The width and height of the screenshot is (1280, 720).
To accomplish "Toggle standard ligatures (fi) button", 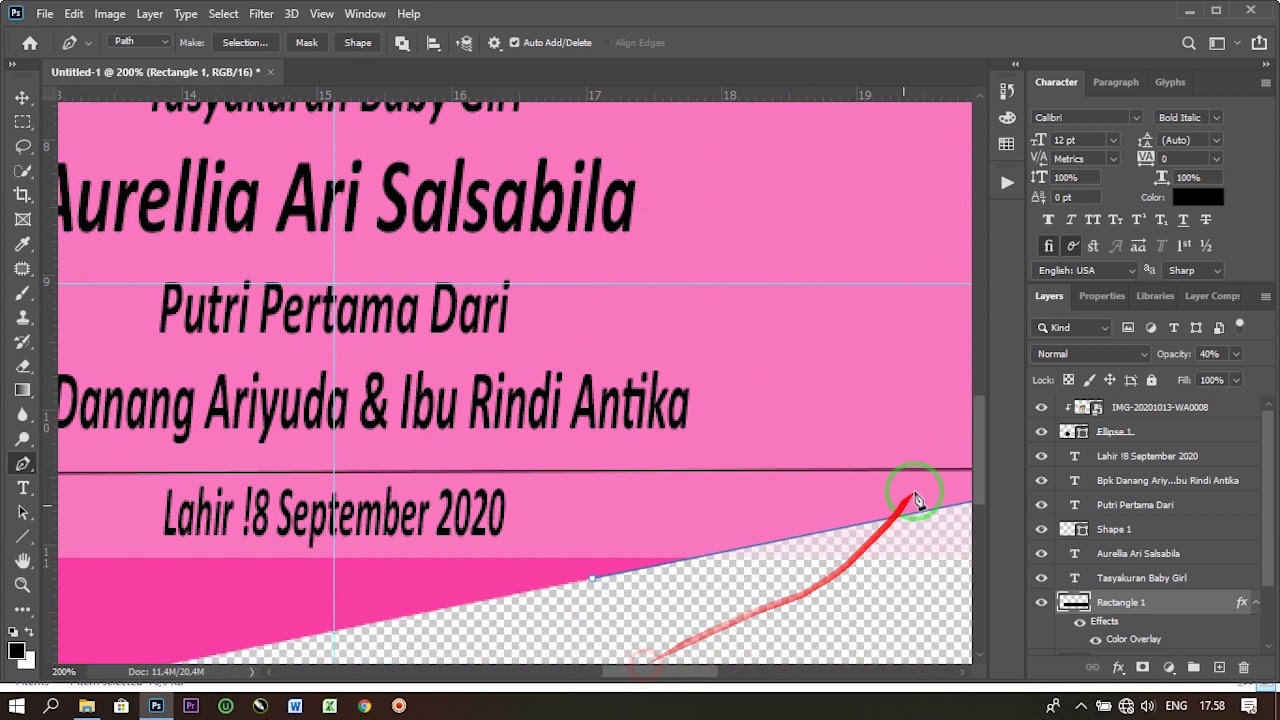I will [x=1048, y=246].
